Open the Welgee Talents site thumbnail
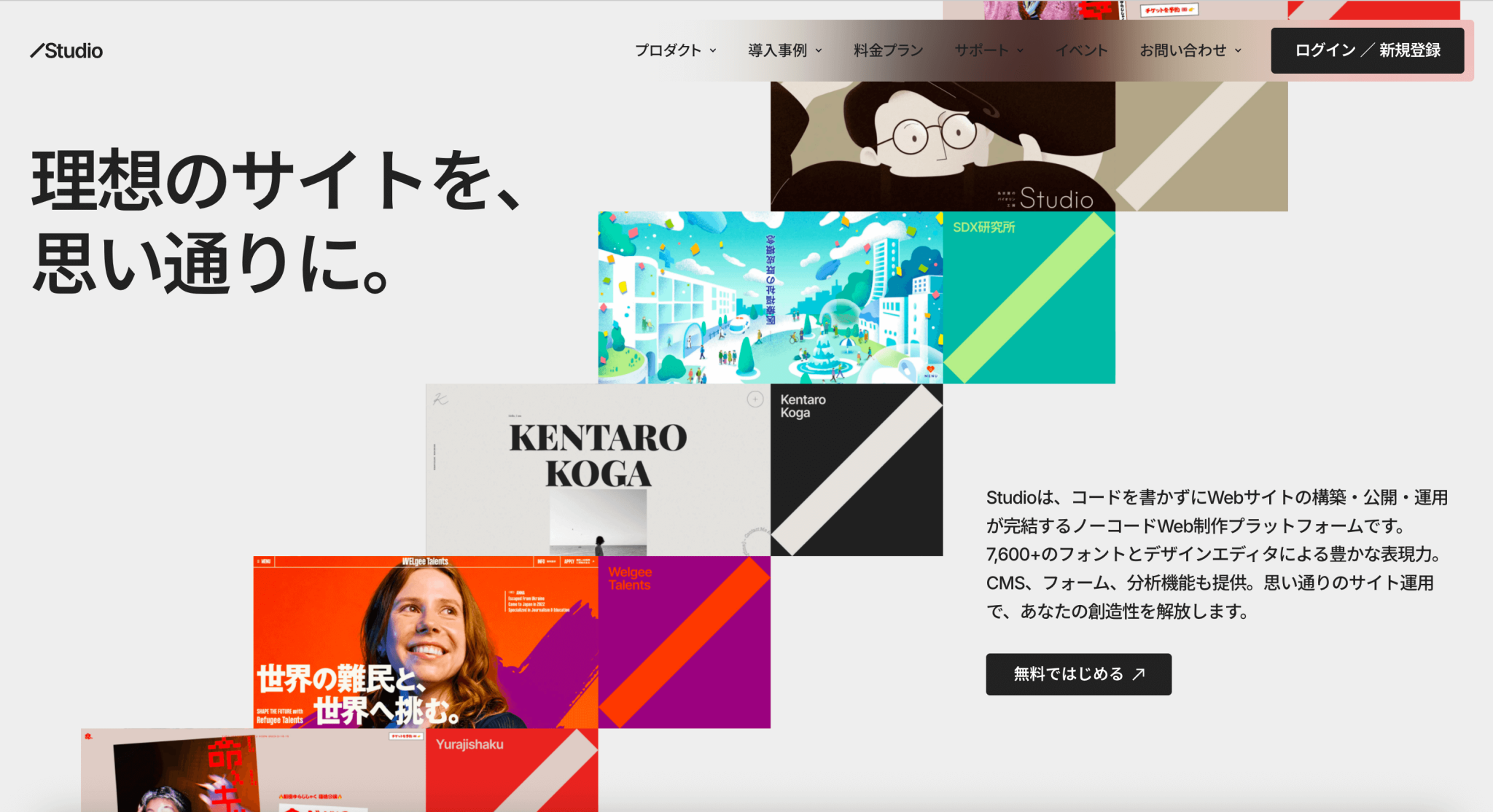The width and height of the screenshot is (1493, 812). pos(426,642)
